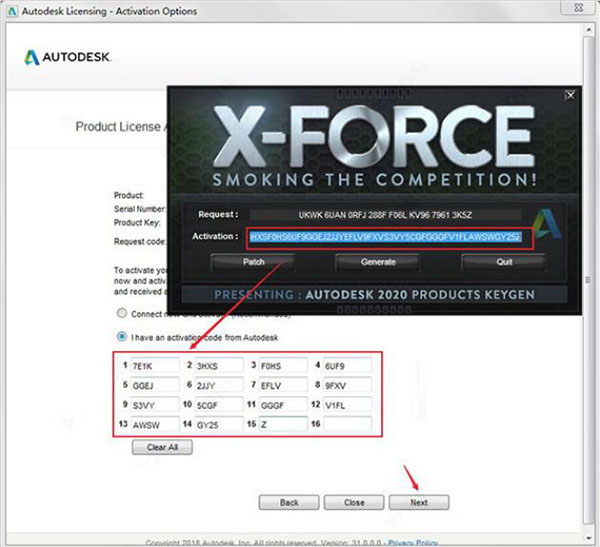This screenshot has width=600, height=547.
Task: Click activation field 9 containing S3VY
Action: [155, 405]
